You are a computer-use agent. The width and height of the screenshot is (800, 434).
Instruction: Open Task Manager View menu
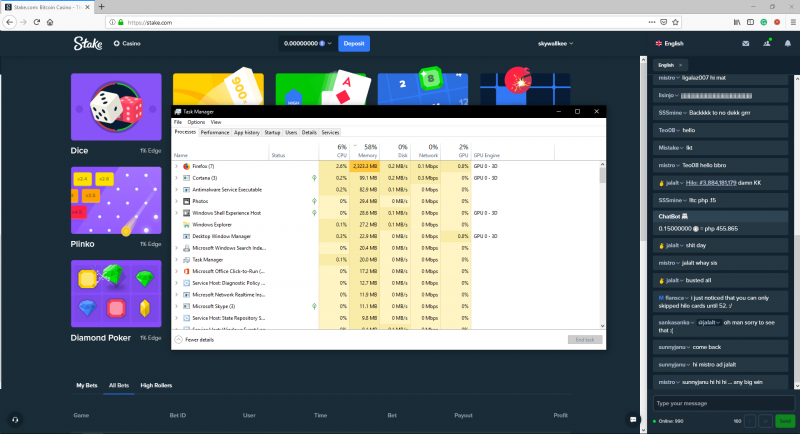(x=216, y=122)
